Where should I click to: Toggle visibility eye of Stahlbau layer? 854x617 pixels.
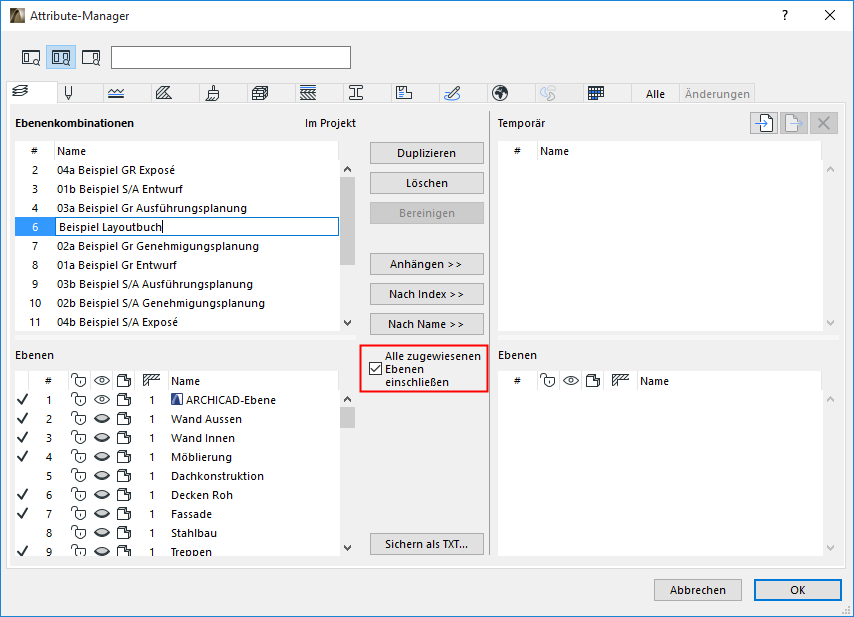(x=102, y=533)
